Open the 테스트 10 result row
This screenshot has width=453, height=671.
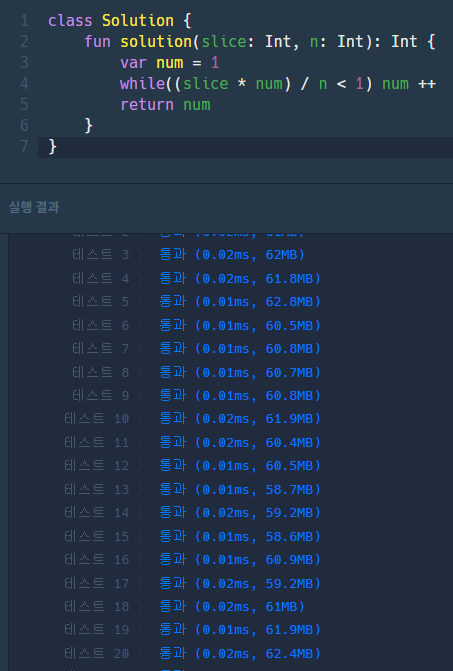click(192, 419)
